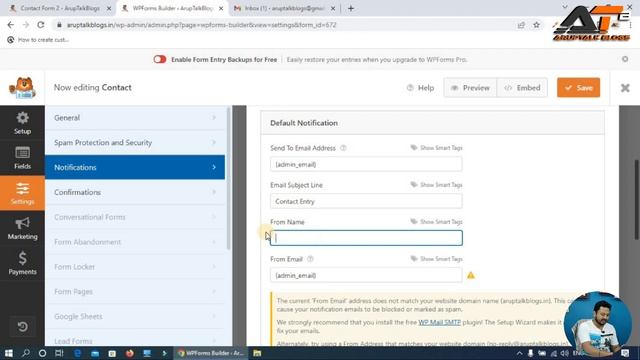
Task: Save the form with orange Save button
Action: tap(578, 88)
